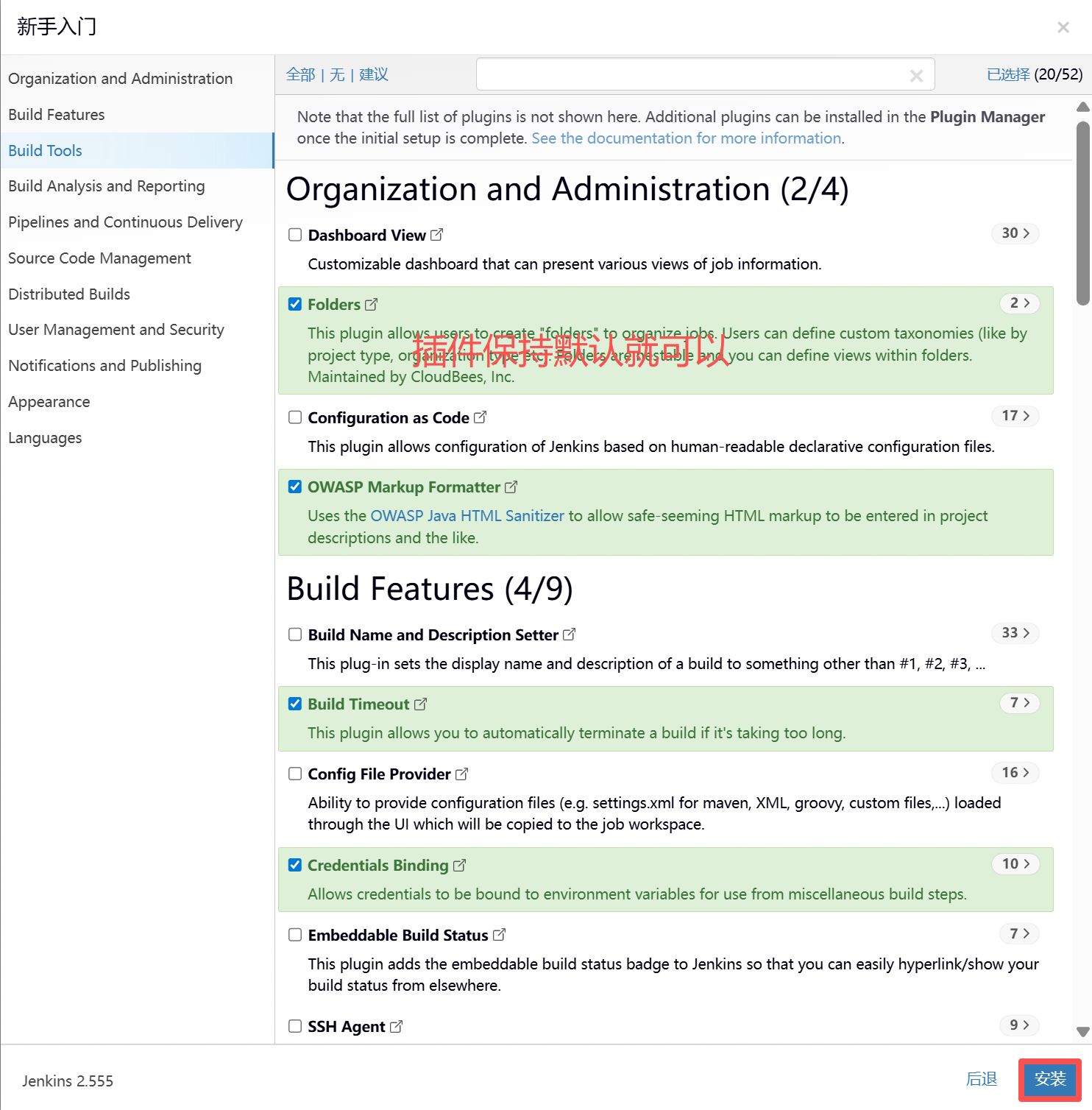Open Folders plugin external link icon
This screenshot has width=1092, height=1110.
point(371,304)
